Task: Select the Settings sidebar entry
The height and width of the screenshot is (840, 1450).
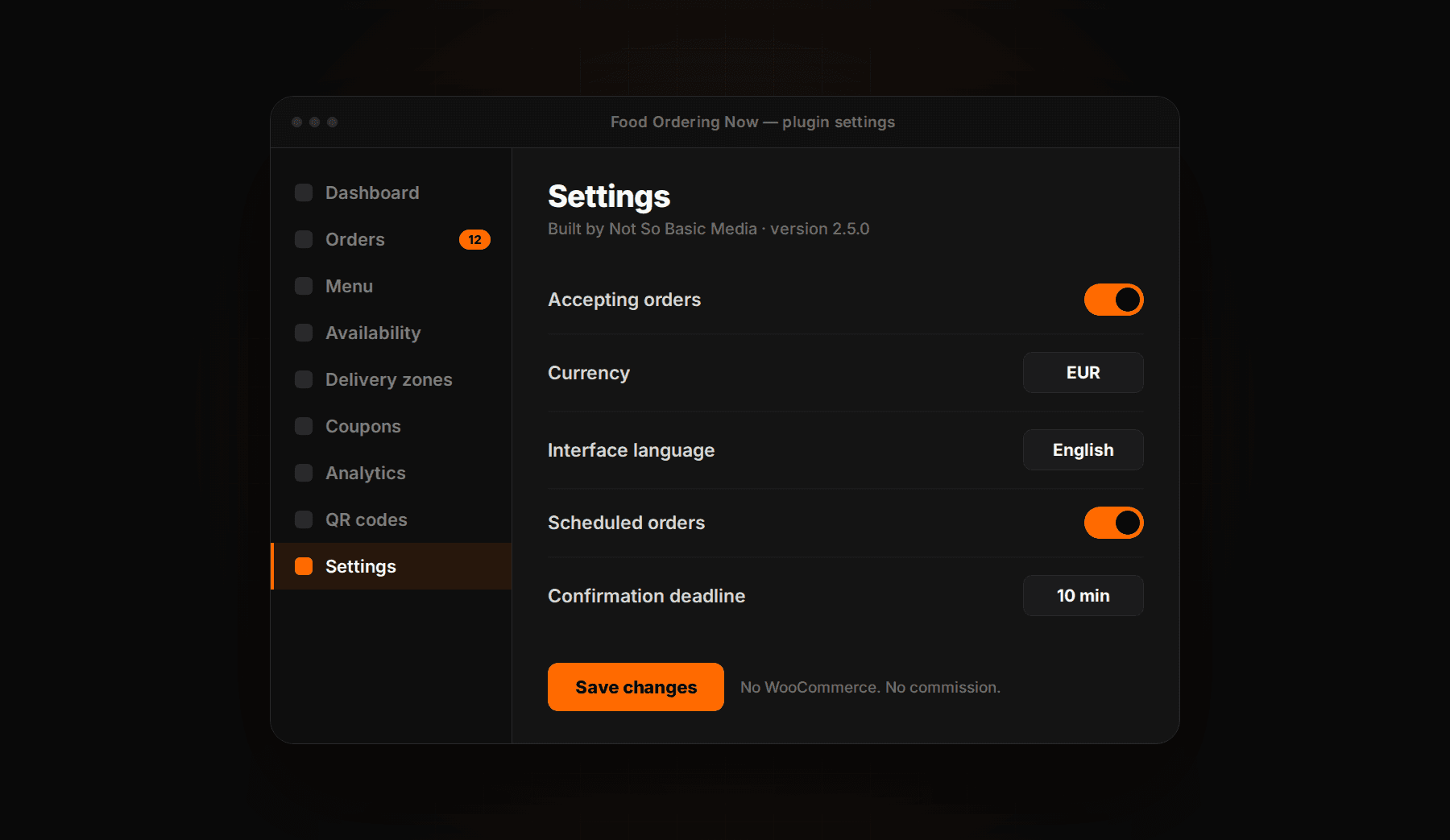Action: 391,566
